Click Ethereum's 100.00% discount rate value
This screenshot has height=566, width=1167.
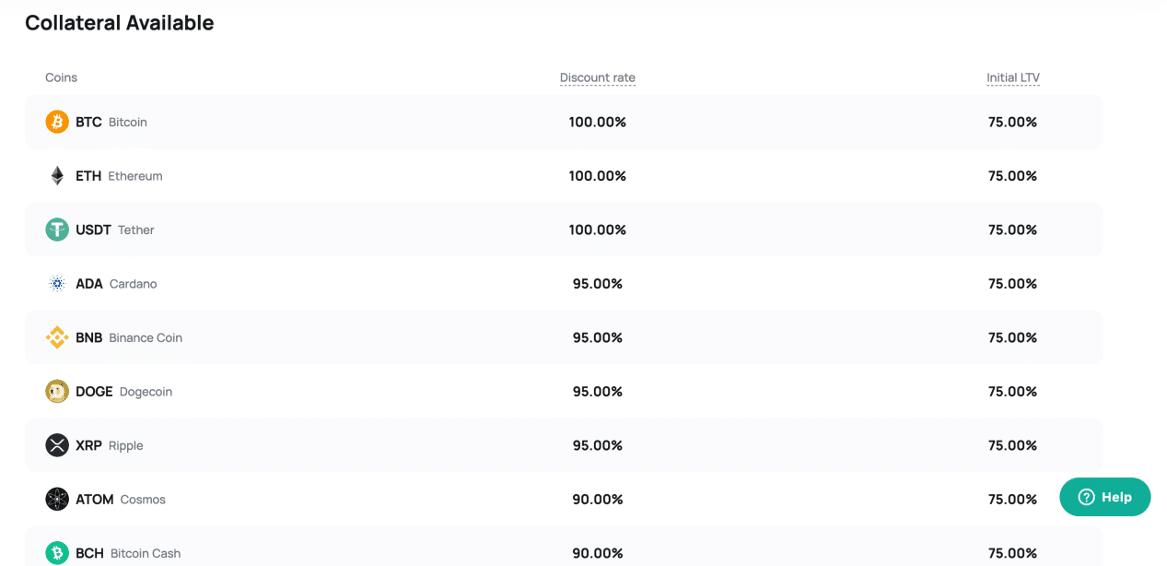click(598, 176)
